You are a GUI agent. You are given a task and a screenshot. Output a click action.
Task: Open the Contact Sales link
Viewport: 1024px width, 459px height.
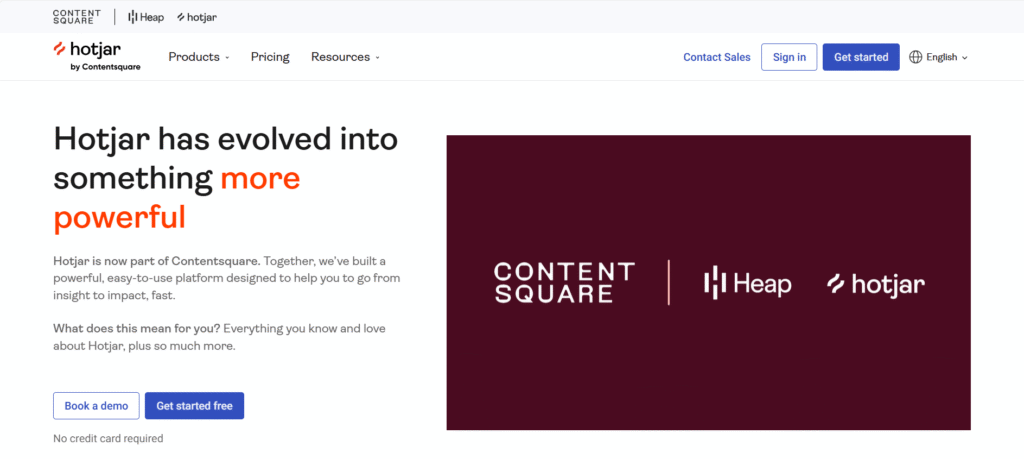pos(716,57)
